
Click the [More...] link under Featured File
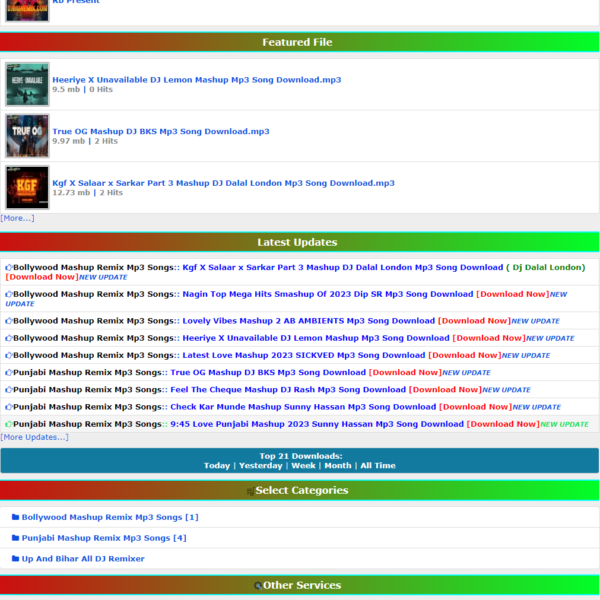pos(18,218)
